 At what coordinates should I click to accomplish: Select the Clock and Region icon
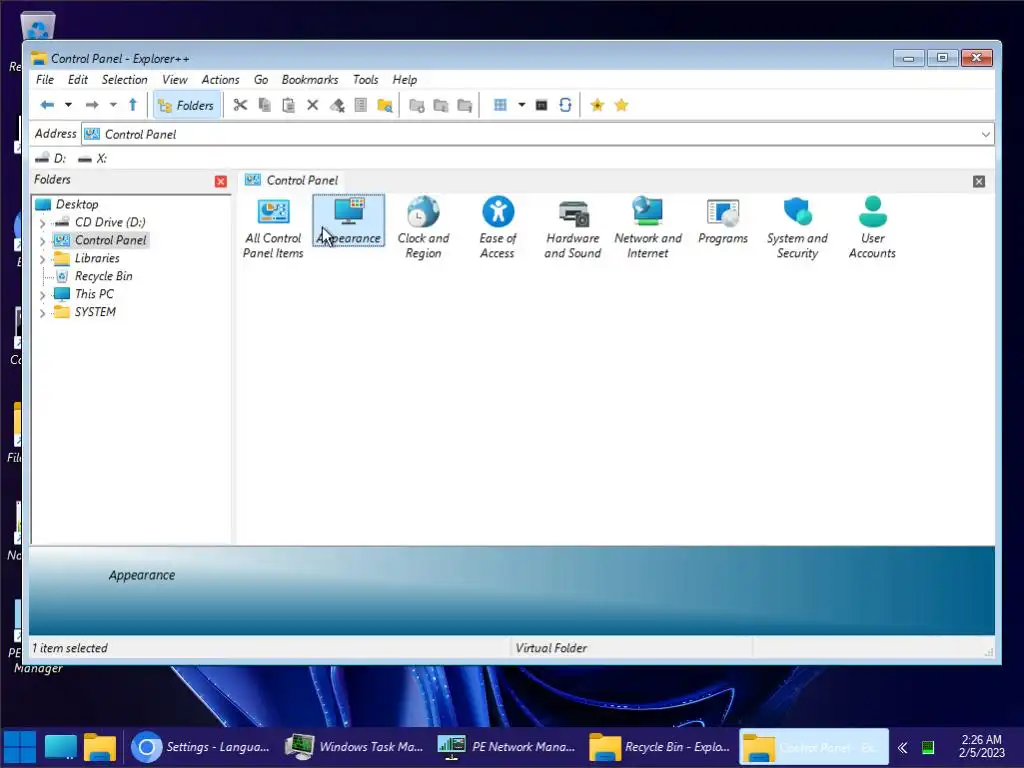423,228
